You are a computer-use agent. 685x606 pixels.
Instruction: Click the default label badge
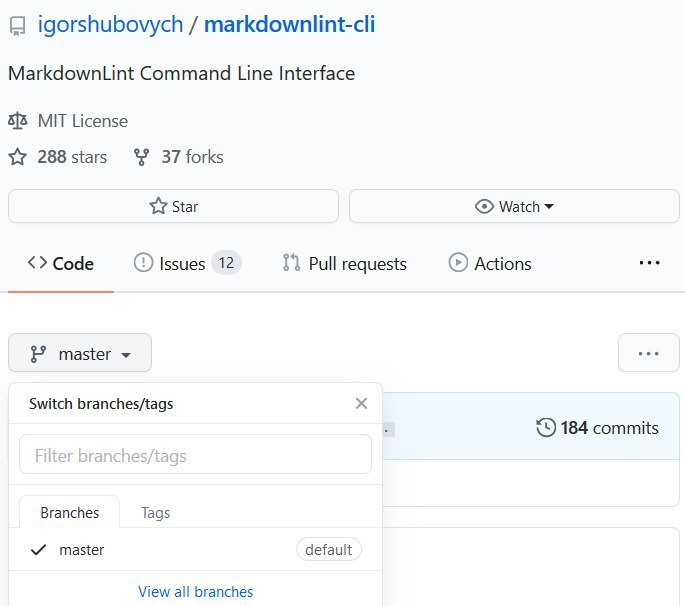[329, 549]
